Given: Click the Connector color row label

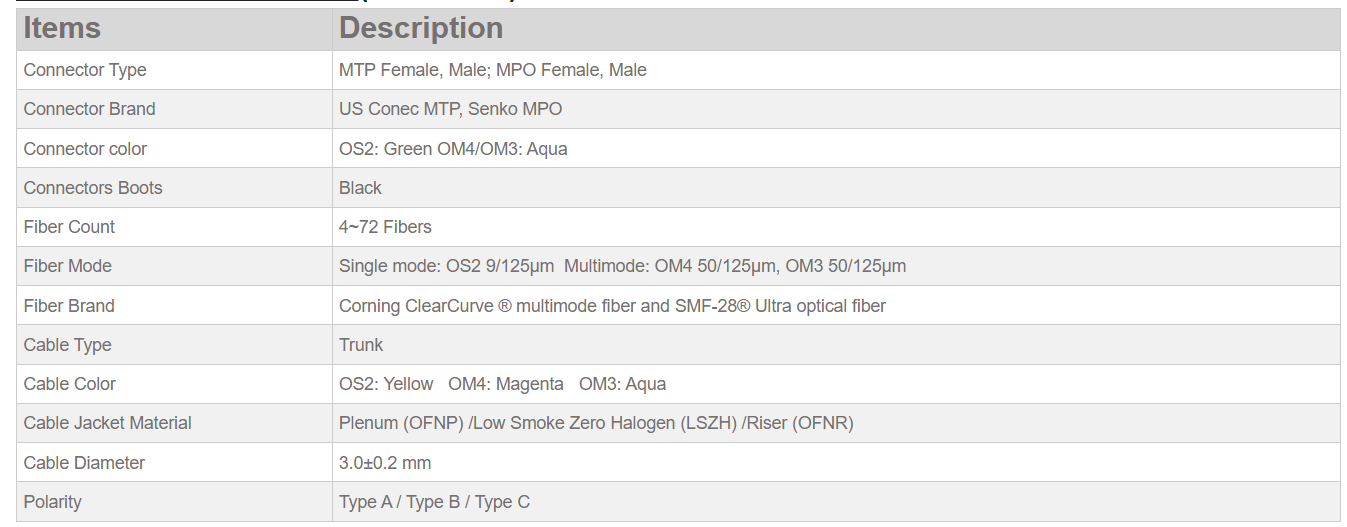Looking at the screenshot, I should (x=85, y=149).
